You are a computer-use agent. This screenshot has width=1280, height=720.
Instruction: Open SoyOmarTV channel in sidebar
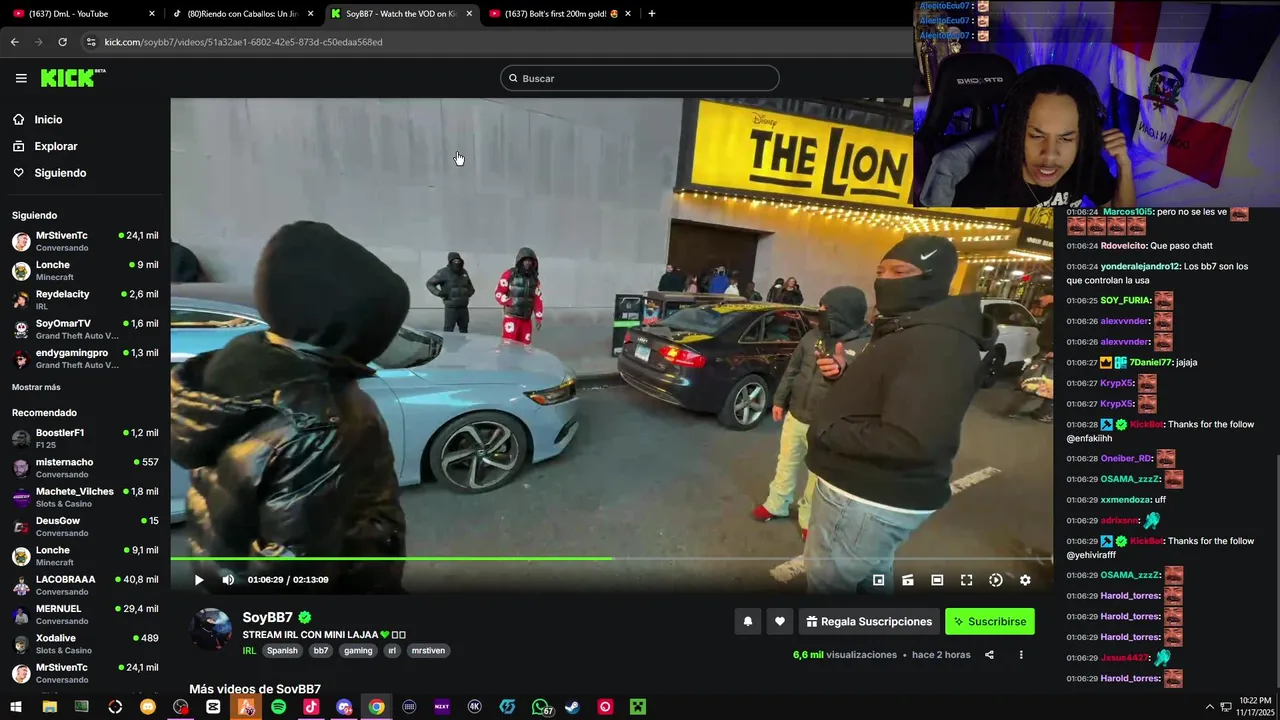click(85, 329)
